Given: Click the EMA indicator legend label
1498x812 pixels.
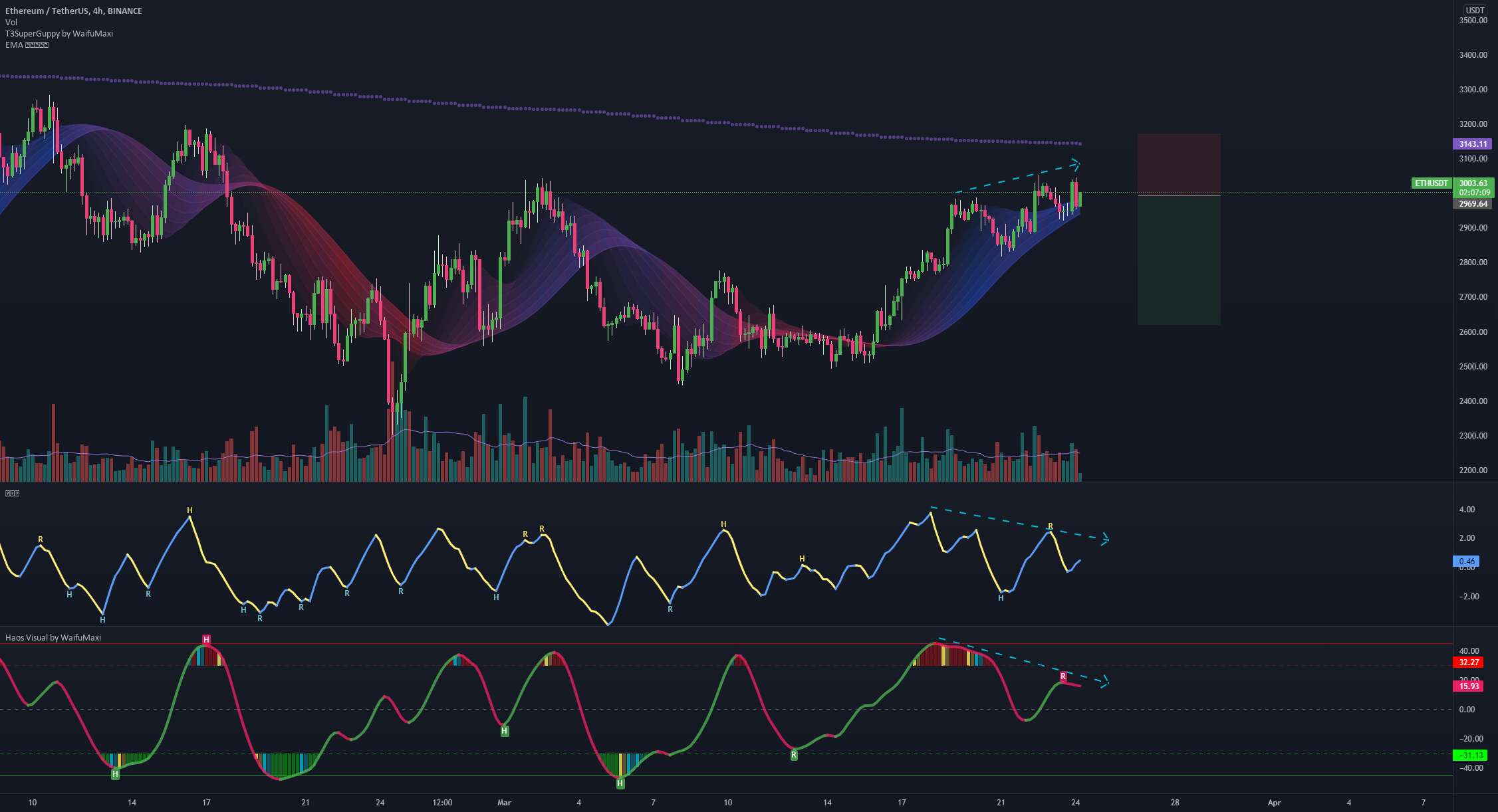Looking at the screenshot, I should point(27,45).
